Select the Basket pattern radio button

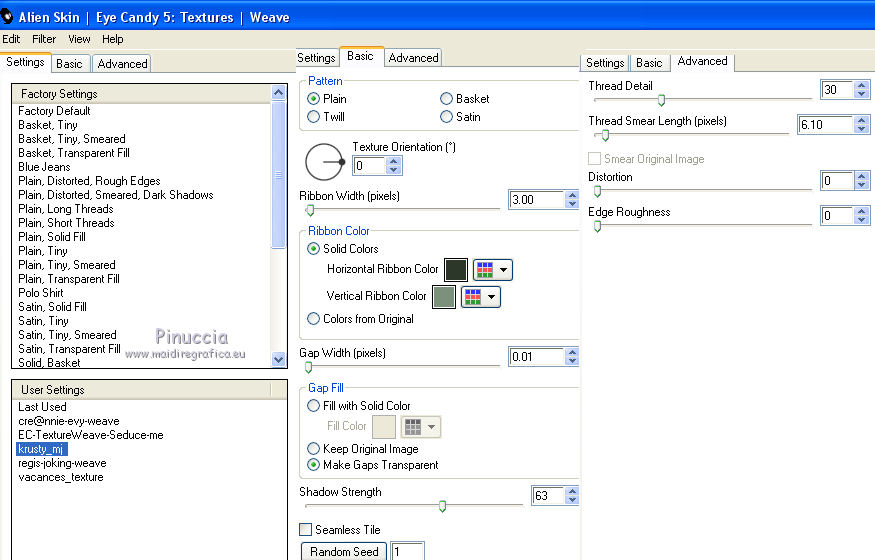(x=446, y=99)
